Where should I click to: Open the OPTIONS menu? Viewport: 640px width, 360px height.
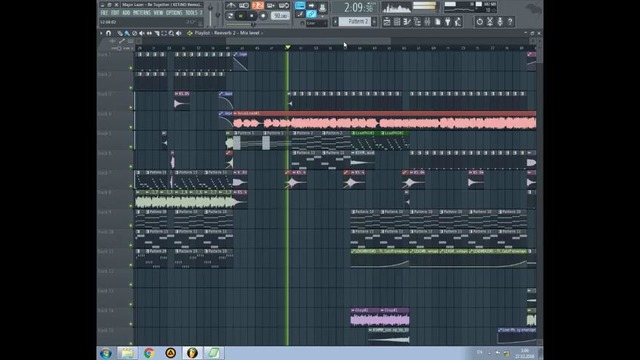(x=174, y=13)
